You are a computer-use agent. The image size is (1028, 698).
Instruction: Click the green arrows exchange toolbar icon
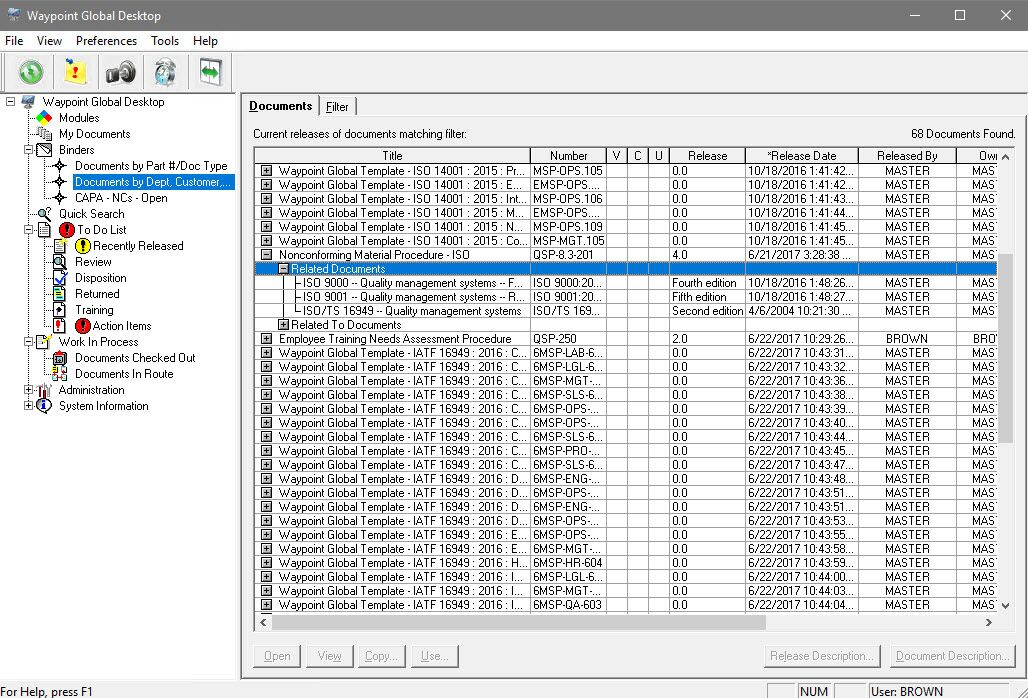pos(210,72)
